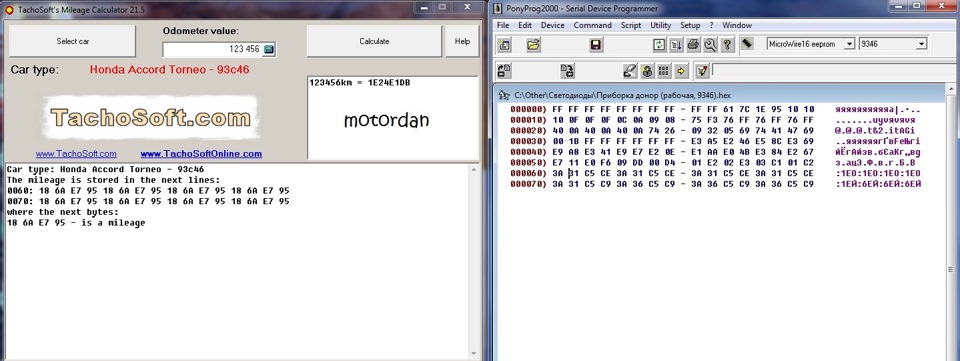Open the Utility menu
The height and width of the screenshot is (361, 960).
coord(661,25)
